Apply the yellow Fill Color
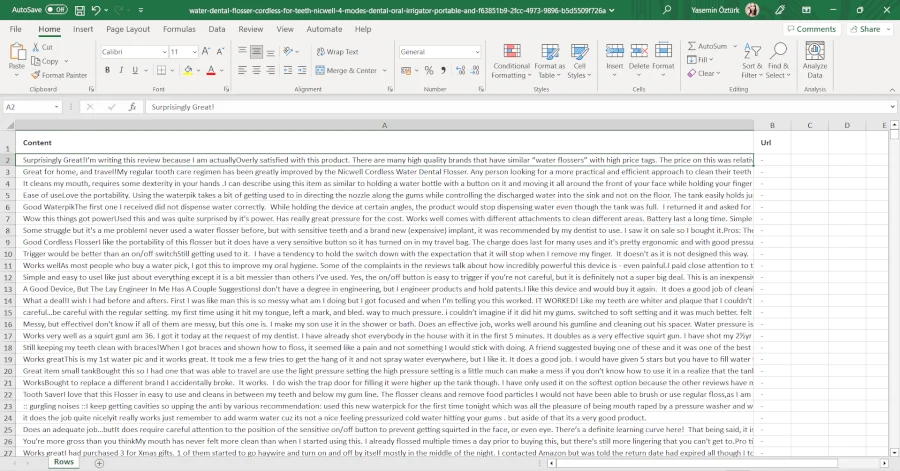The height and width of the screenshot is (471, 900). 188,70
